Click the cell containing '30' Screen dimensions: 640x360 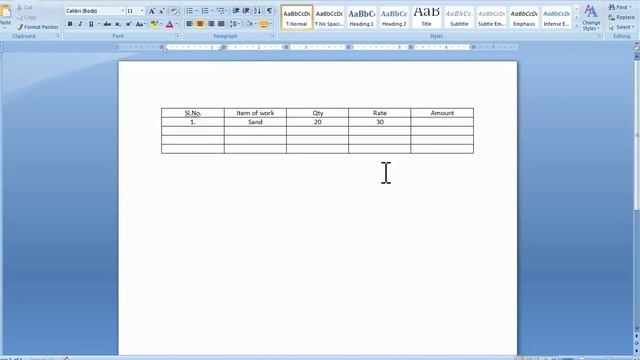(380, 122)
